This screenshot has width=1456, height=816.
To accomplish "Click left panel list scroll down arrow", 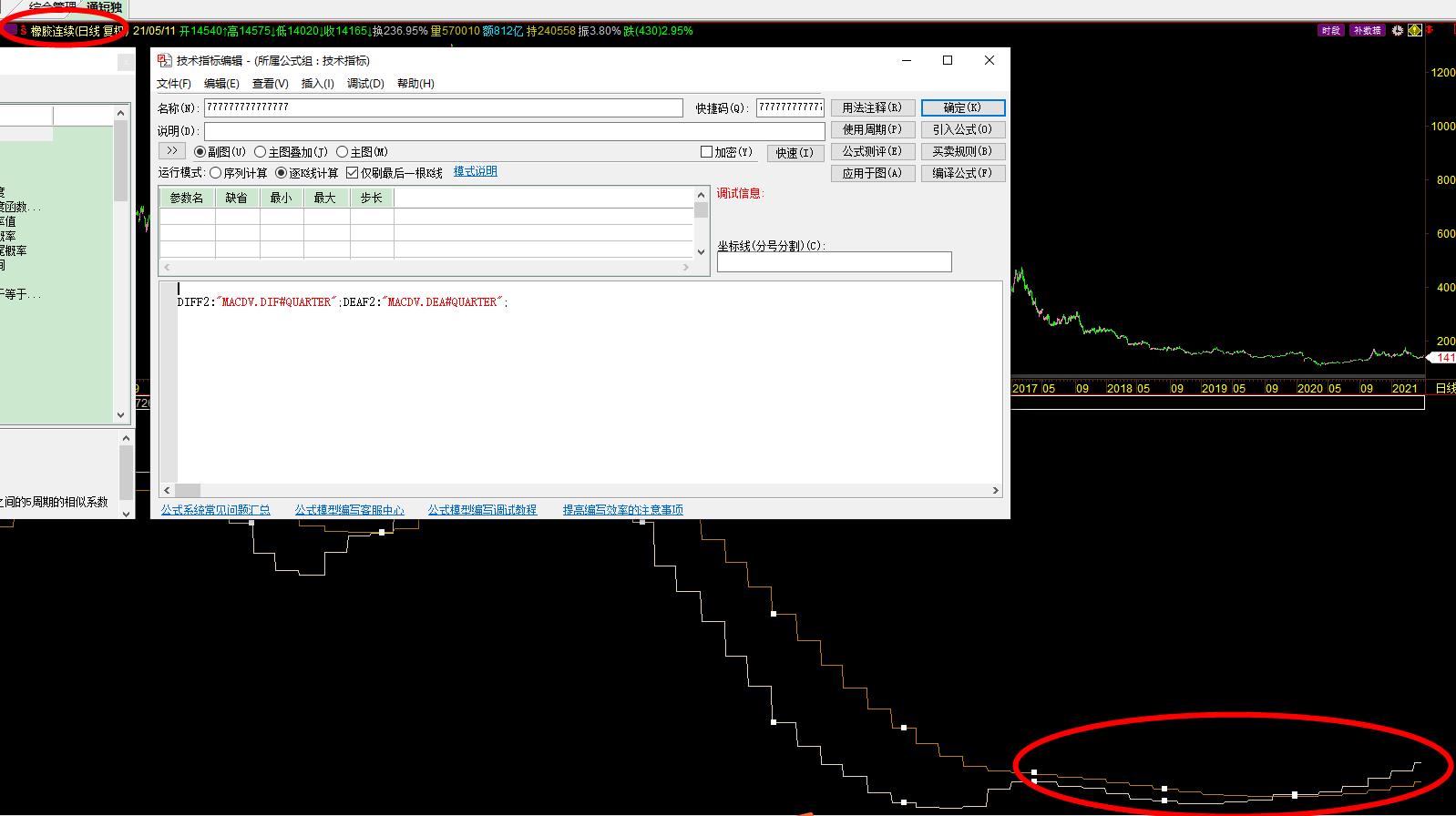I will tap(120, 414).
